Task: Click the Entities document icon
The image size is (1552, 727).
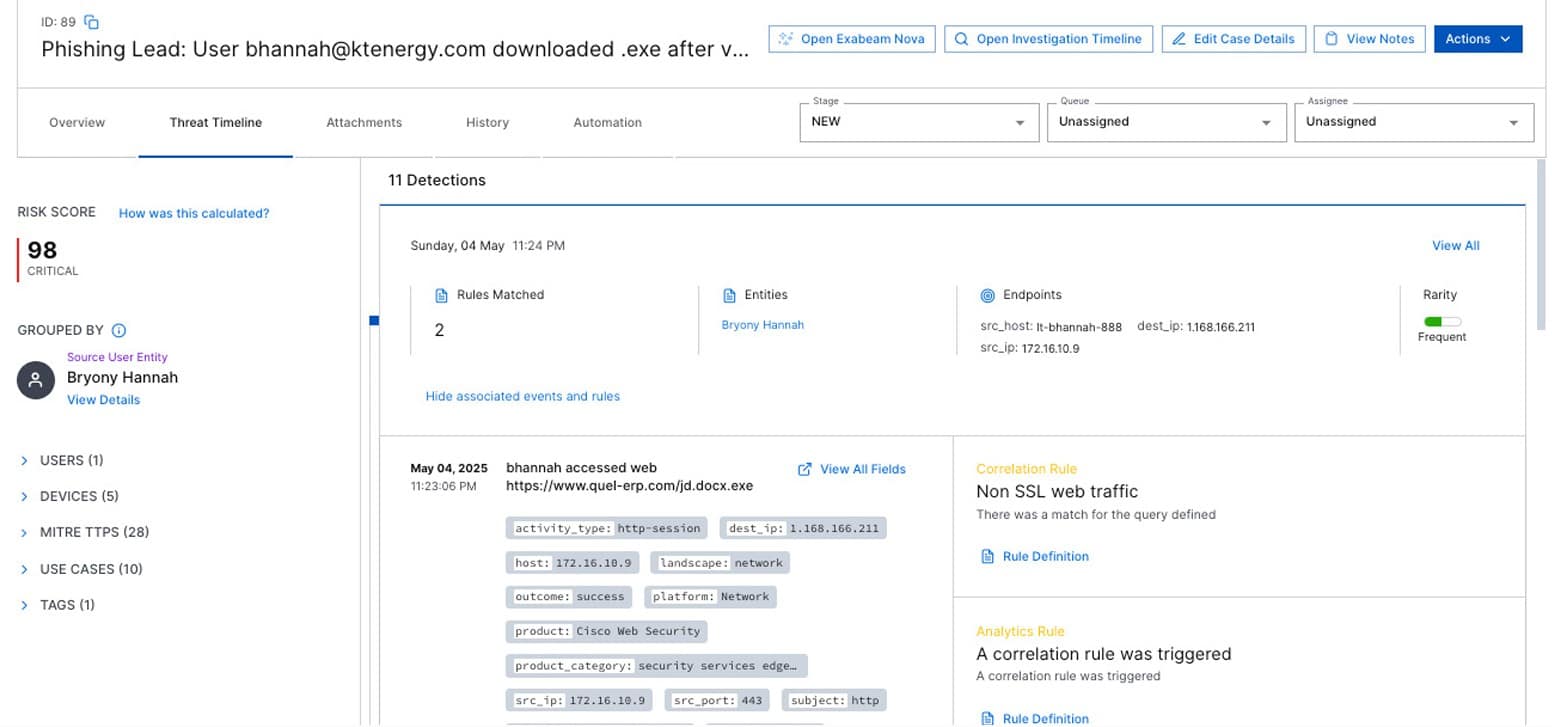Action: click(729, 295)
